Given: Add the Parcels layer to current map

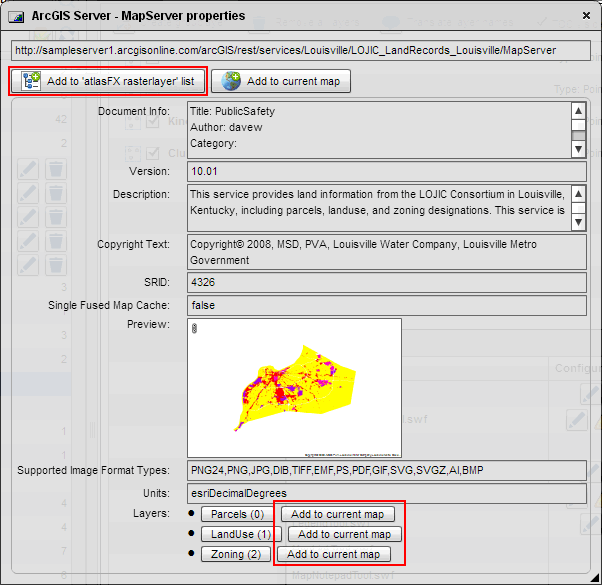Looking at the screenshot, I should tap(337, 514).
